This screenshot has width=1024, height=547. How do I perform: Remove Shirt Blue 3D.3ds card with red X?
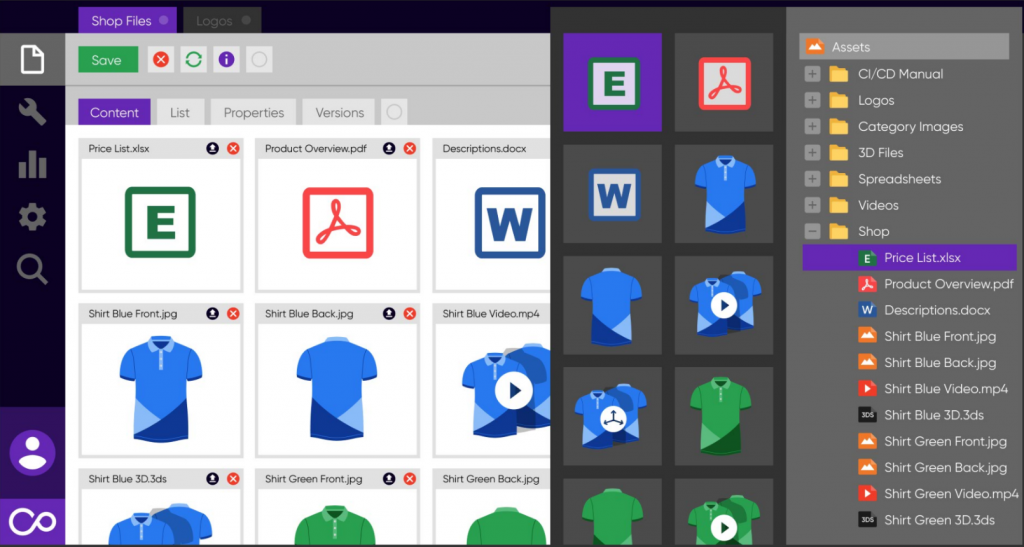232,479
